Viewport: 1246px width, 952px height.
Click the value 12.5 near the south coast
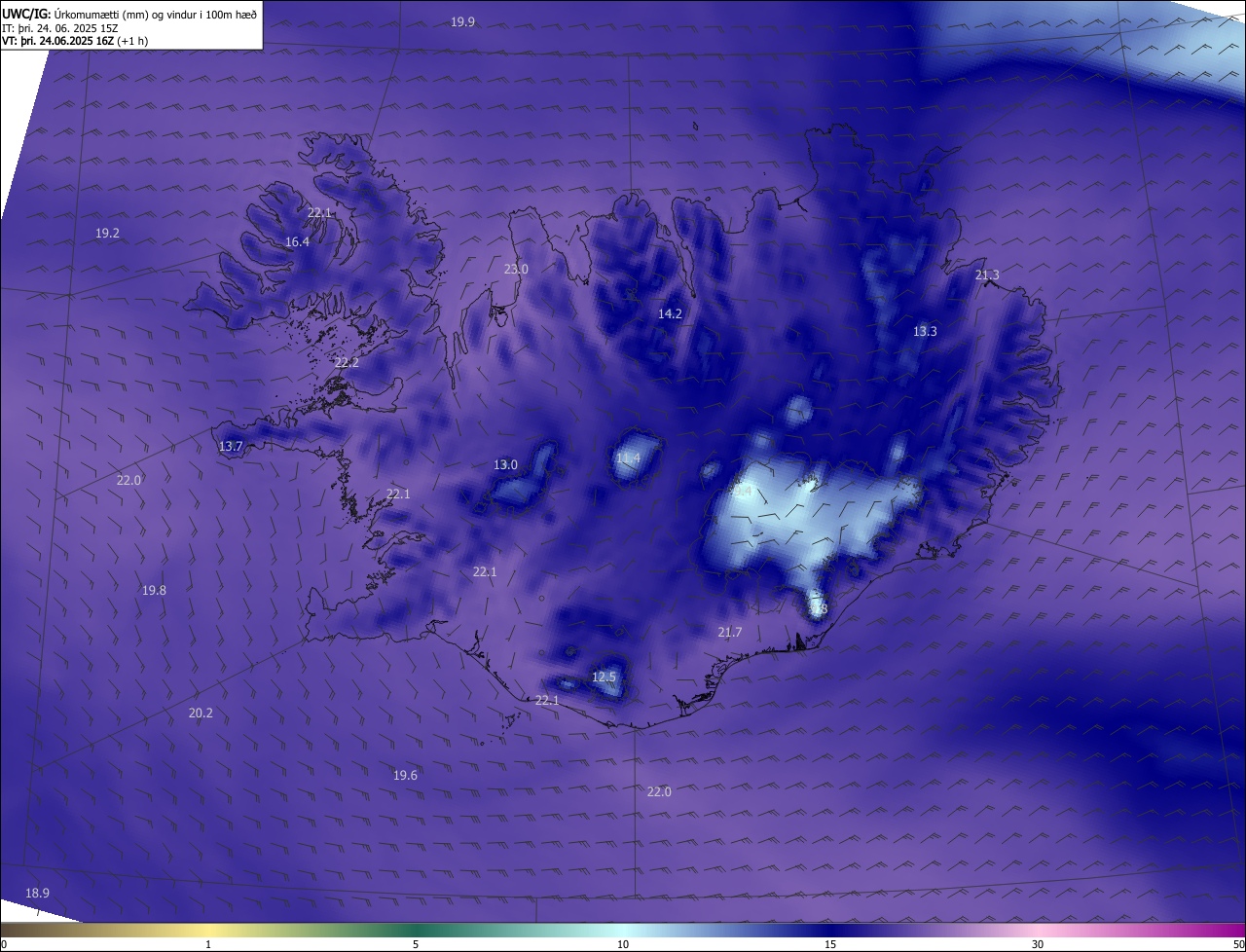604,677
